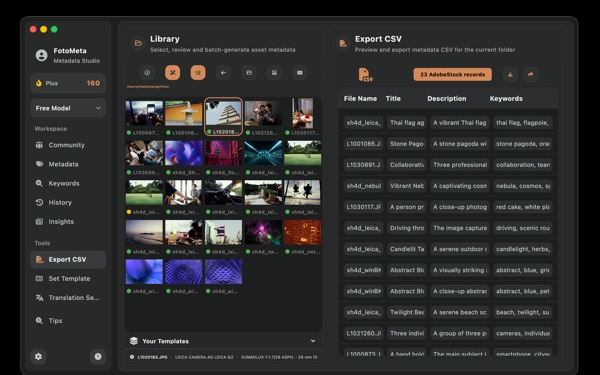Open Translation Se... in the sidebar
The height and width of the screenshot is (375, 600).
68,298
